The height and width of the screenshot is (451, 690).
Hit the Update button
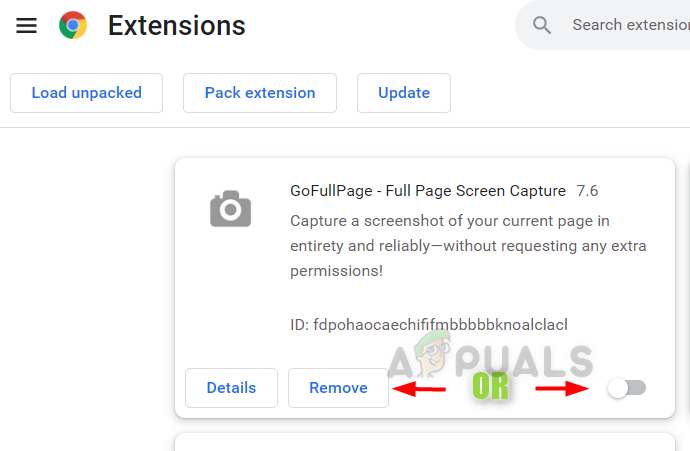click(404, 93)
